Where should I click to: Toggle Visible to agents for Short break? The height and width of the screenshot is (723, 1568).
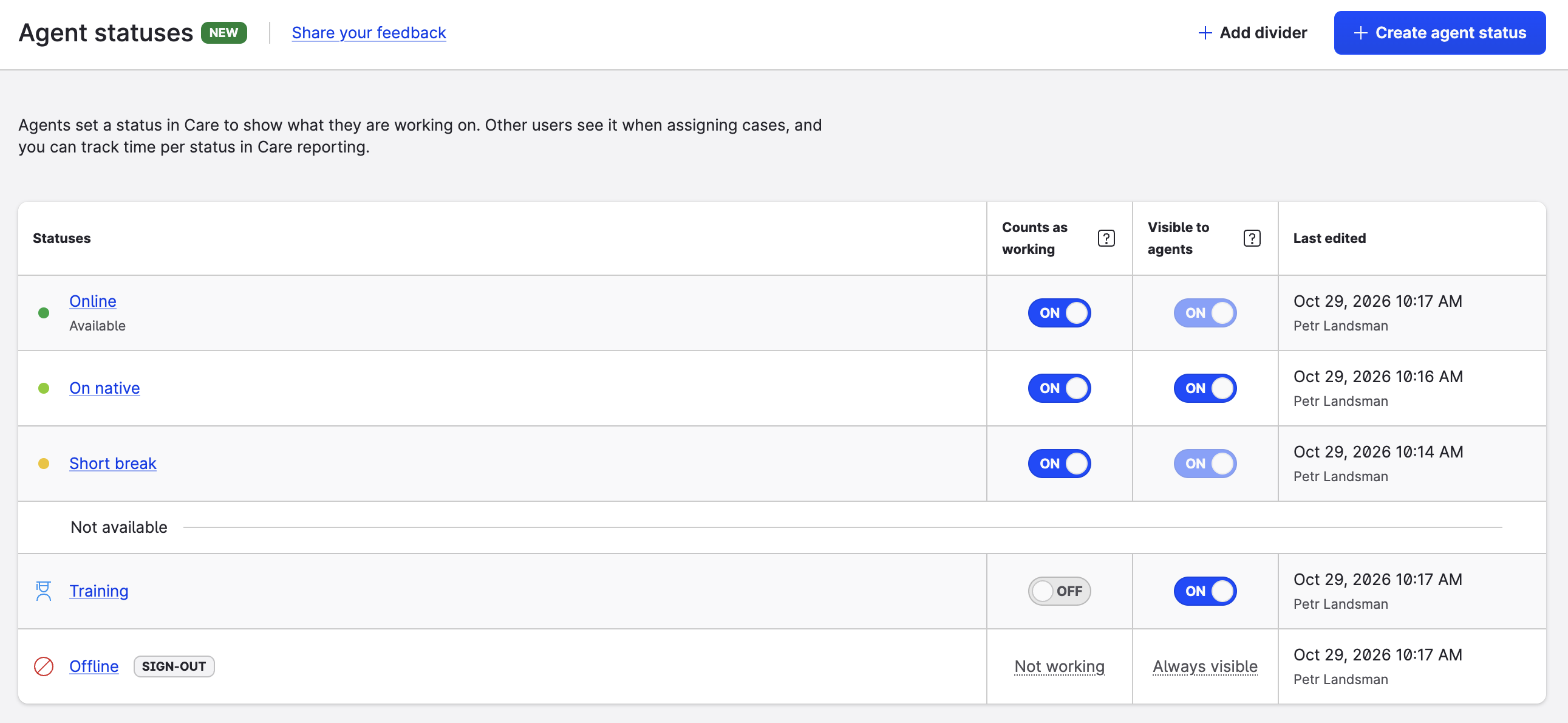tap(1205, 464)
